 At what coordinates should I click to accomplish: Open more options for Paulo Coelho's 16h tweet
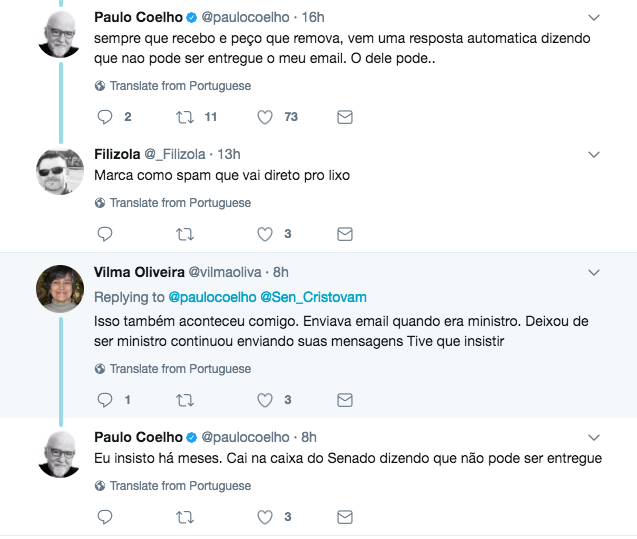click(593, 18)
